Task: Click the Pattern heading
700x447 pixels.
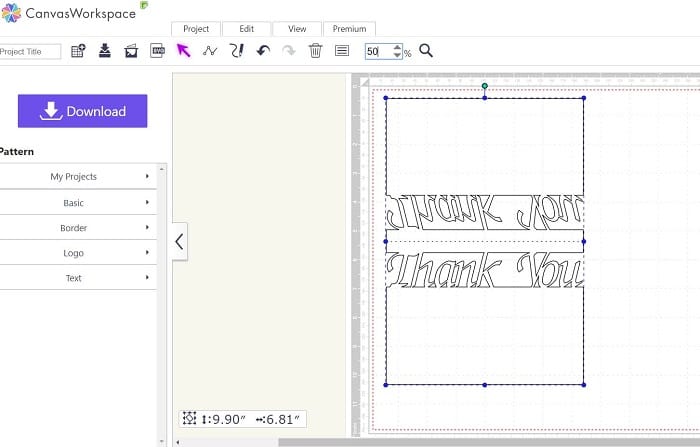Action: pos(17,151)
